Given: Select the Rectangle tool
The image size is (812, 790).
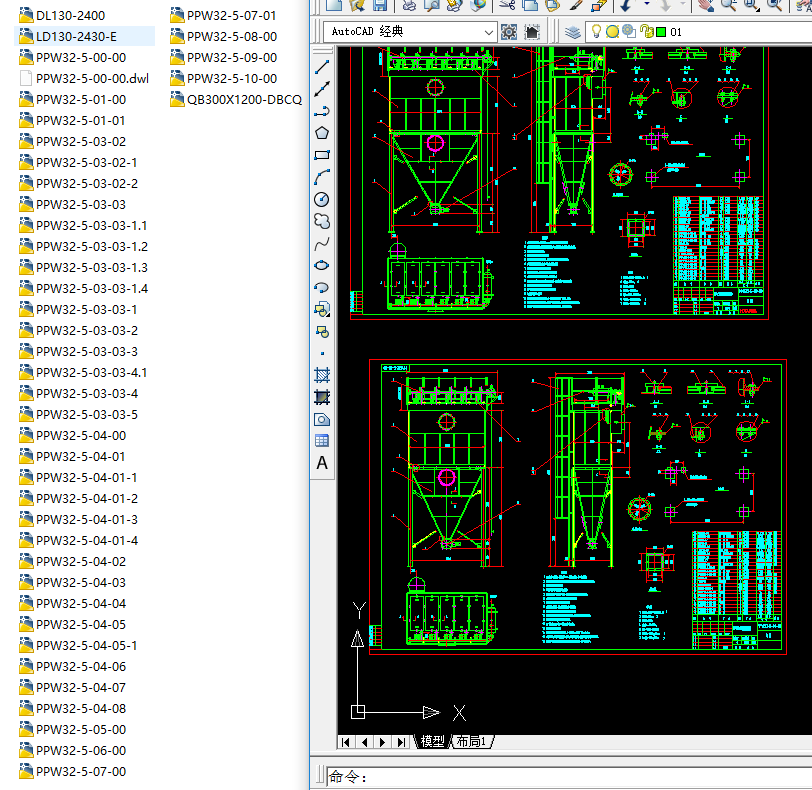Looking at the screenshot, I should tap(322, 155).
